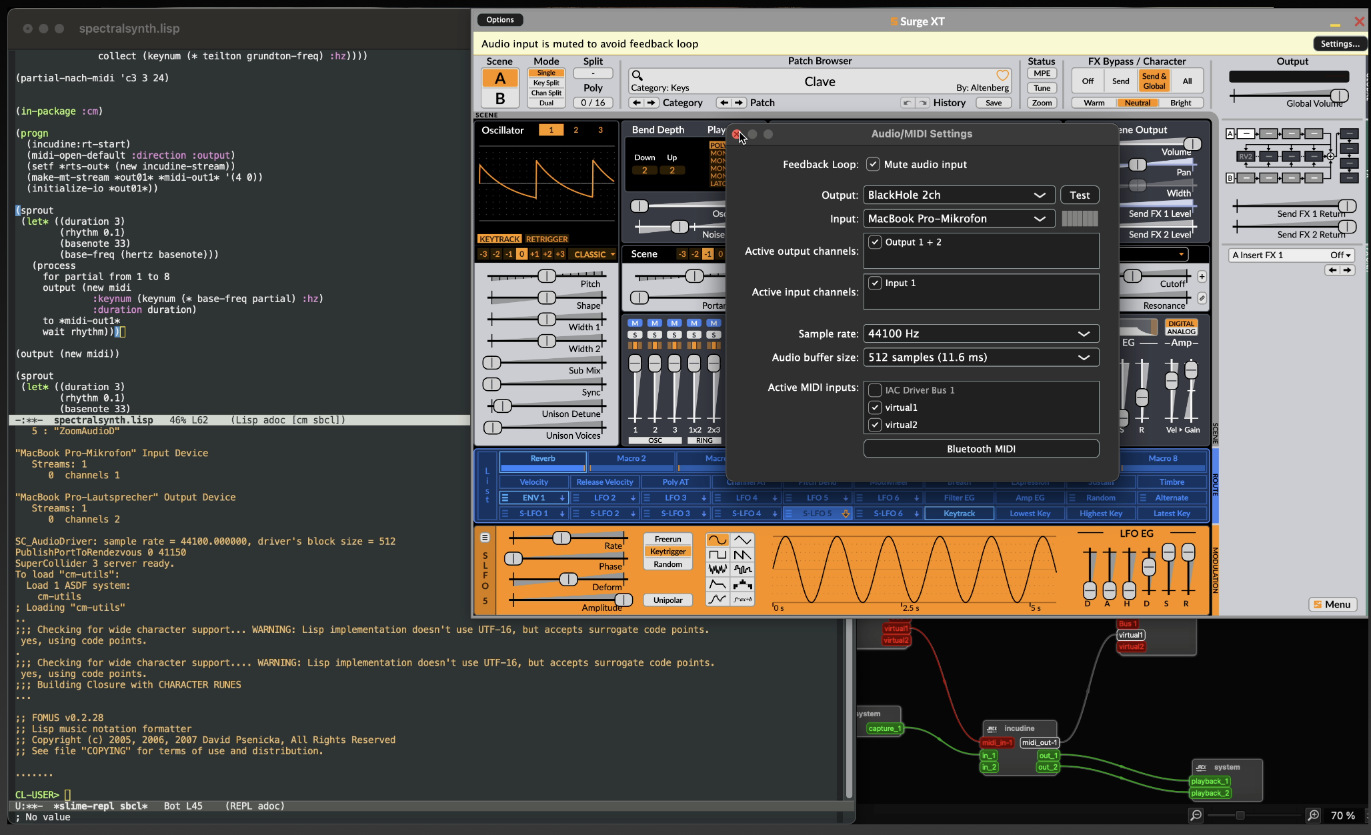Open the CLASSIC oscillator type dropdown
Image resolution: width=1371 pixels, height=835 pixels.
point(594,254)
